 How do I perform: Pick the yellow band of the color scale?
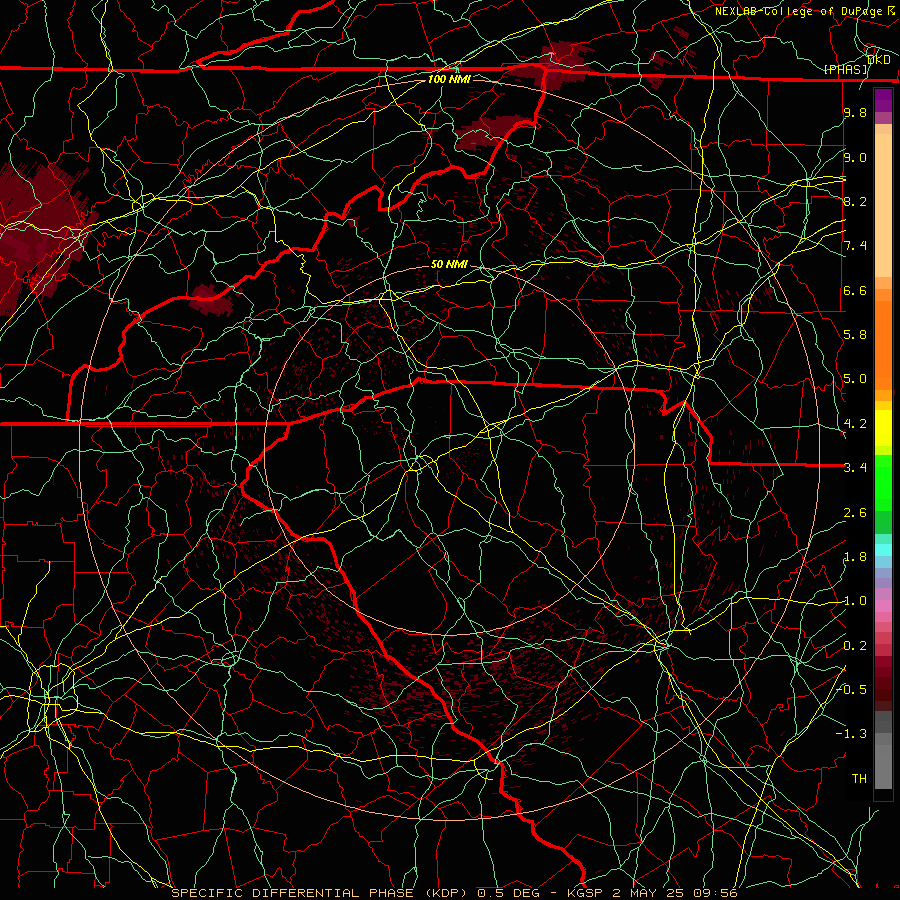click(x=883, y=428)
